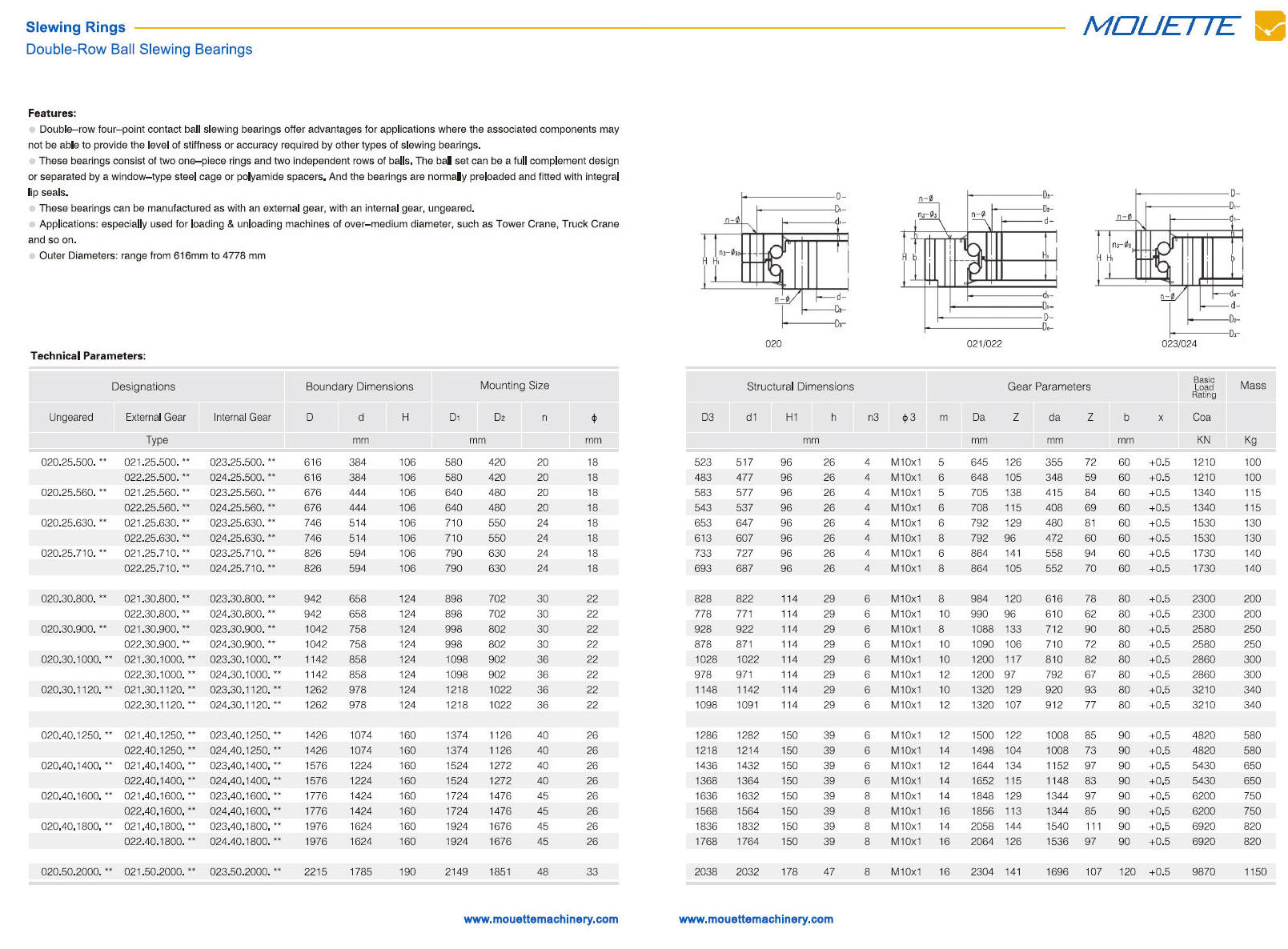1288x949 pixels.
Task: Open the left www.mouettemachinery.com link
Action: point(541,919)
